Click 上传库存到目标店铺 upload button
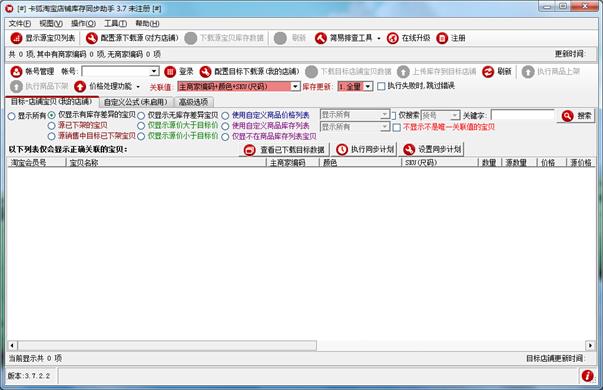This screenshot has width=603, height=390. pos(436,72)
